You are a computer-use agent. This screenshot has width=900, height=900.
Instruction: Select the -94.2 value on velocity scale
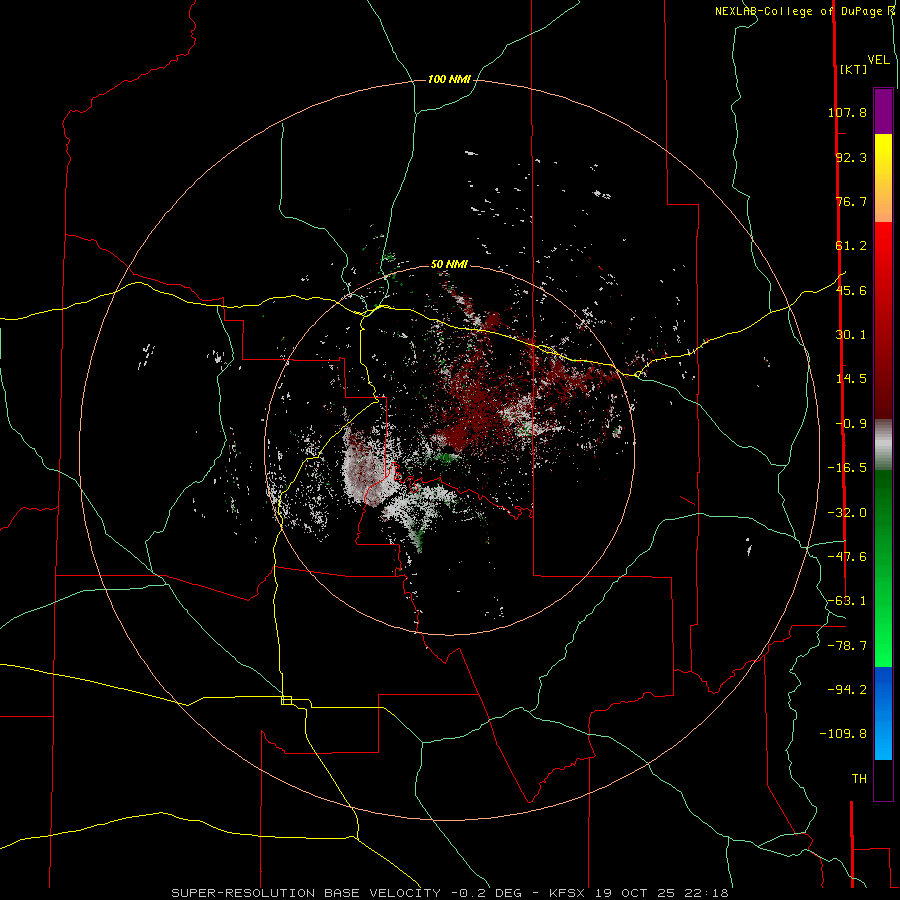pos(847,689)
